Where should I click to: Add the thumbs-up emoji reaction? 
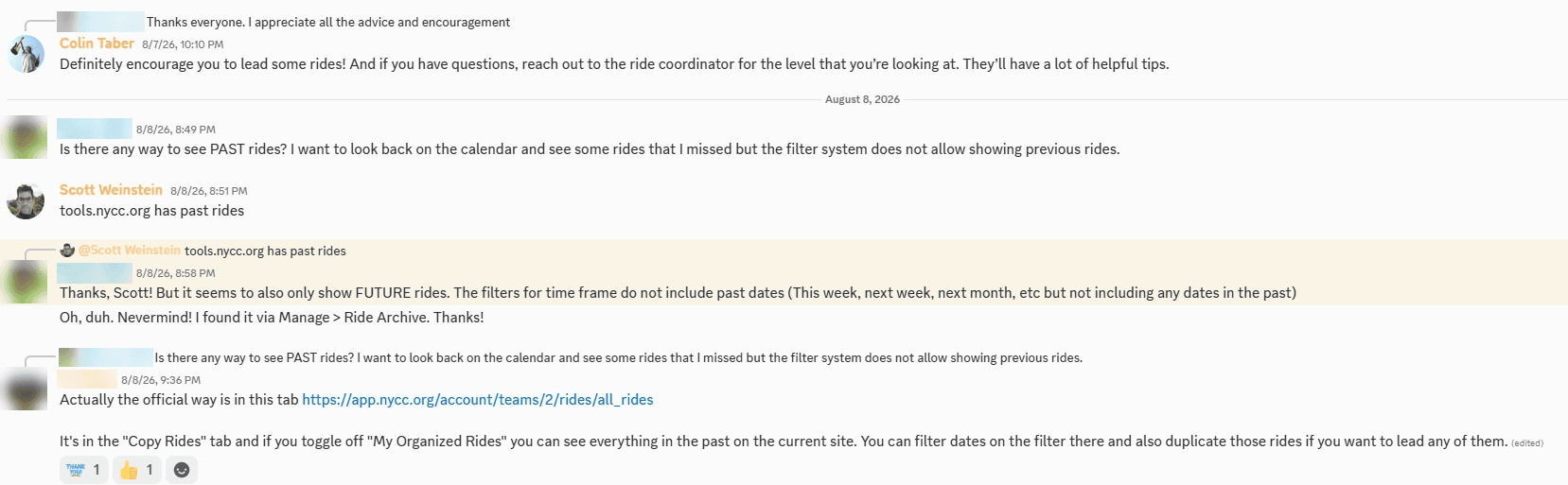tap(137, 470)
